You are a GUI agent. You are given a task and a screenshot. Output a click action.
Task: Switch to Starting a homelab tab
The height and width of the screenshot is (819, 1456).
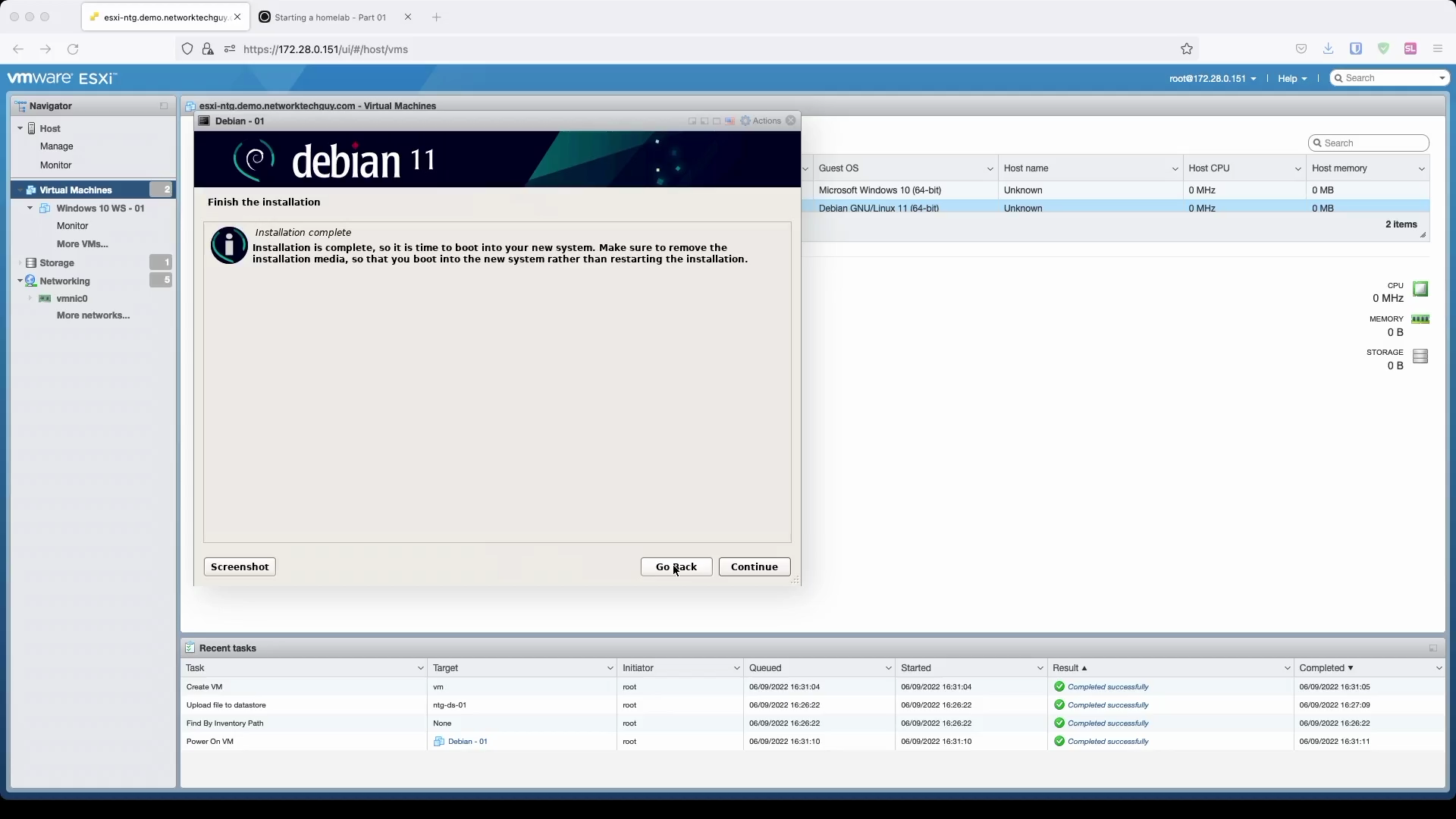pyautogui.click(x=330, y=17)
